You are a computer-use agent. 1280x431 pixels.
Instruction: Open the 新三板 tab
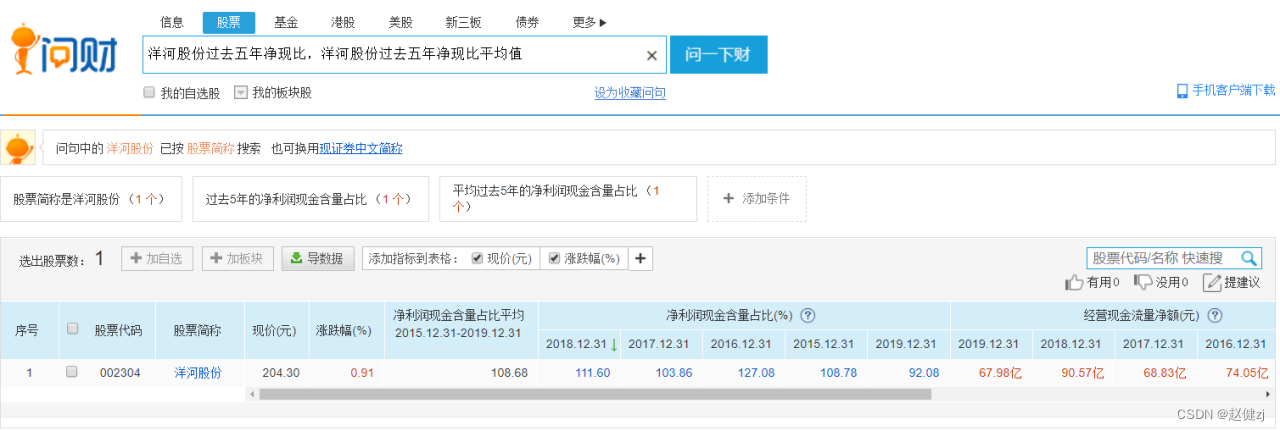463,22
